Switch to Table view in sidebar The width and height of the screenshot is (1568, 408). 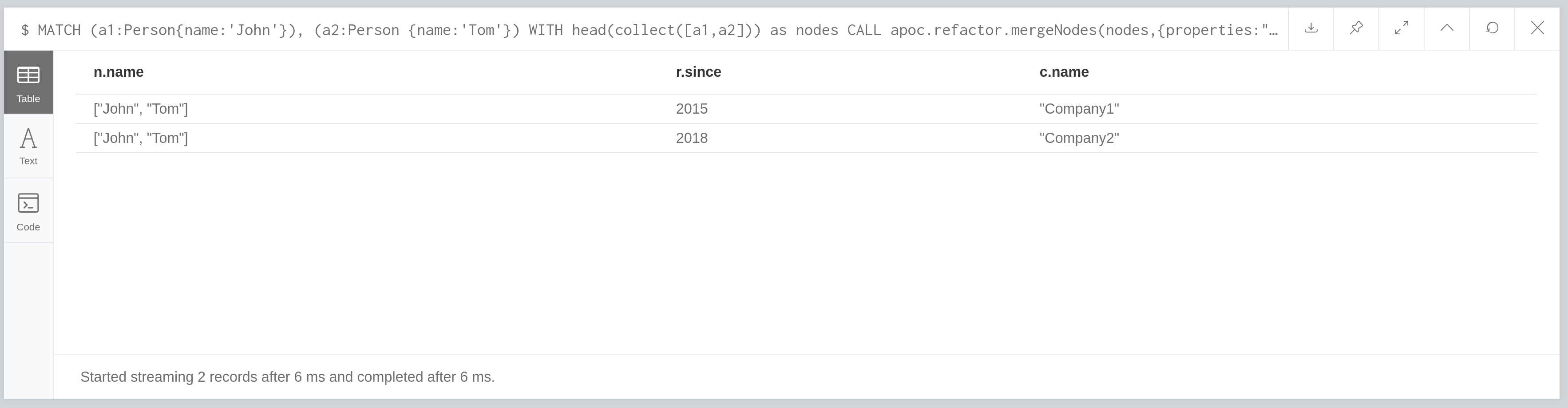(28, 82)
